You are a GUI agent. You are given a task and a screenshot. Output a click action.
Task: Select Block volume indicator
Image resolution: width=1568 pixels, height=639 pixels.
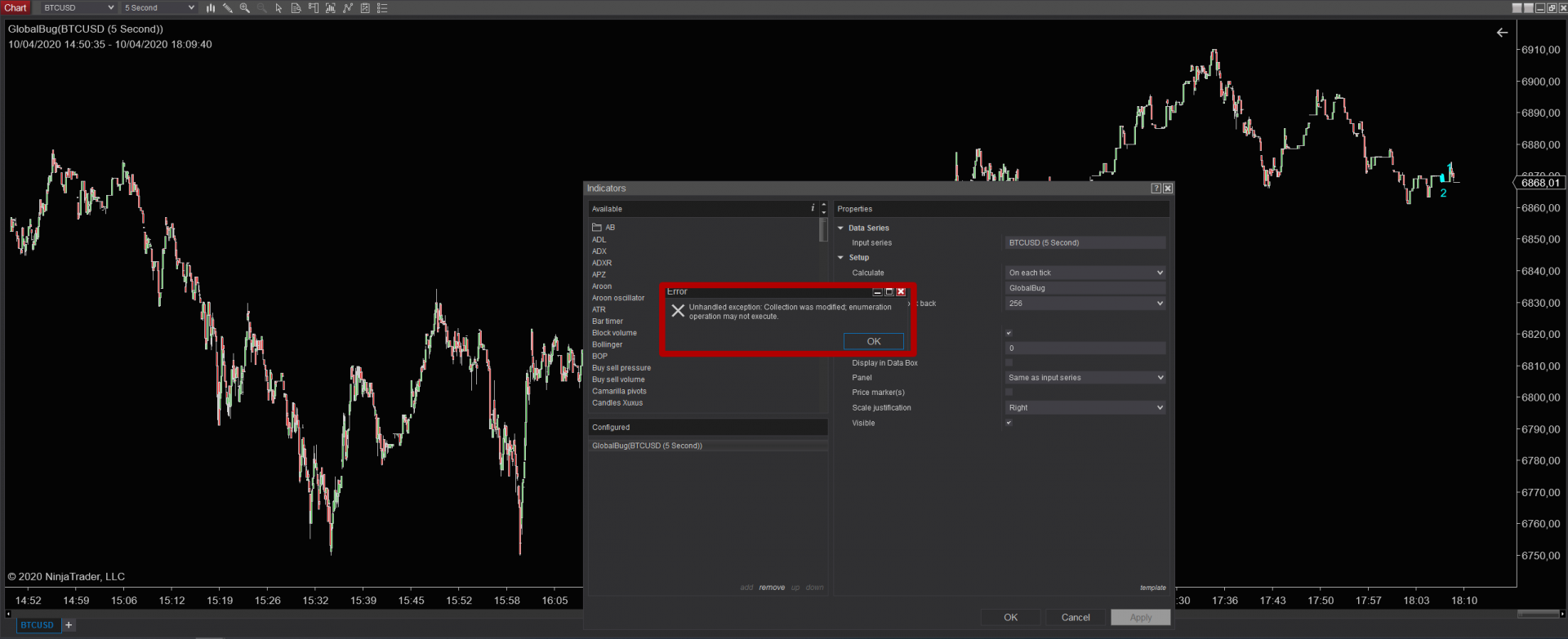[614, 333]
